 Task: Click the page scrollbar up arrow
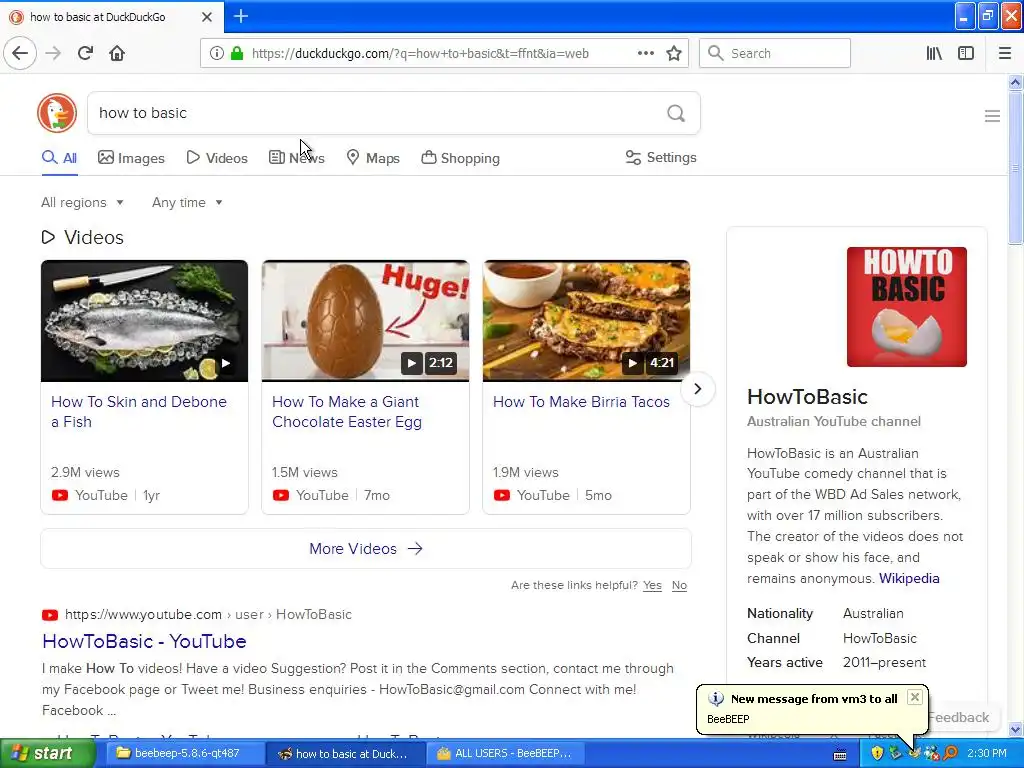[x=1015, y=82]
